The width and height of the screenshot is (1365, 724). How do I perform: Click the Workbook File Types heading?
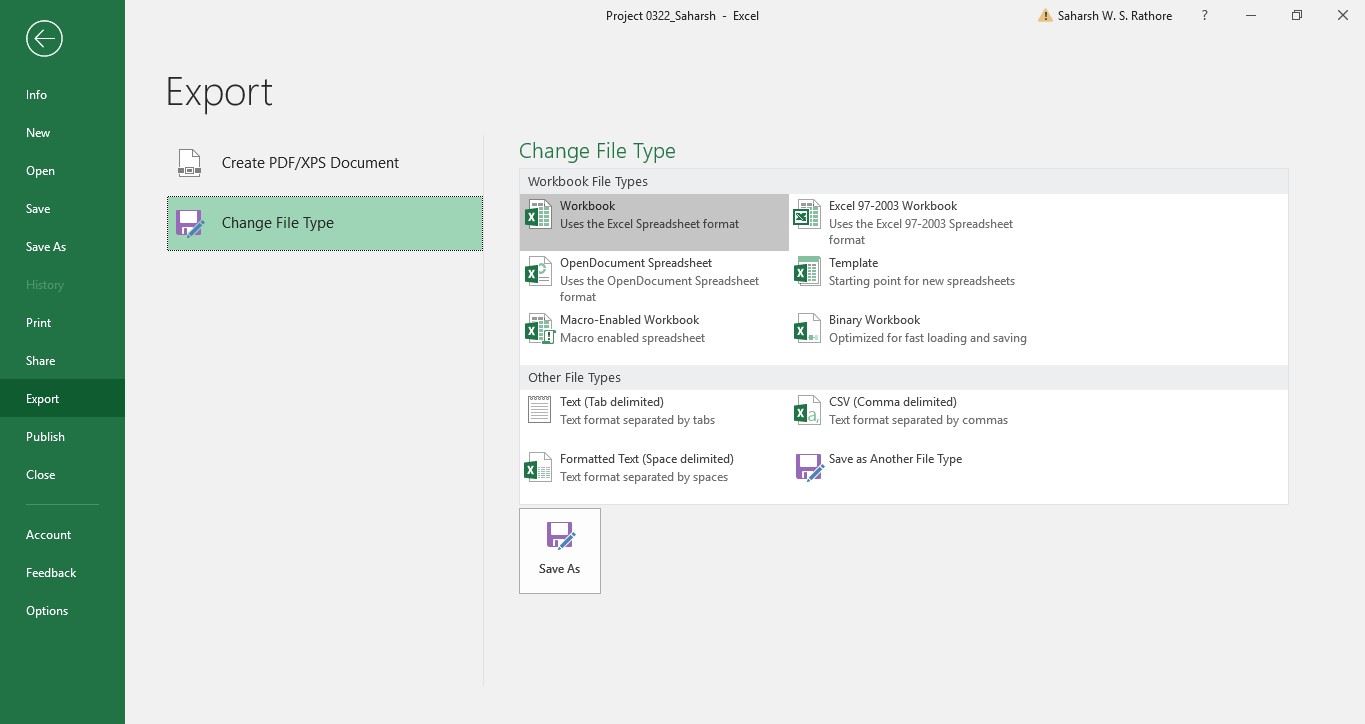click(587, 182)
